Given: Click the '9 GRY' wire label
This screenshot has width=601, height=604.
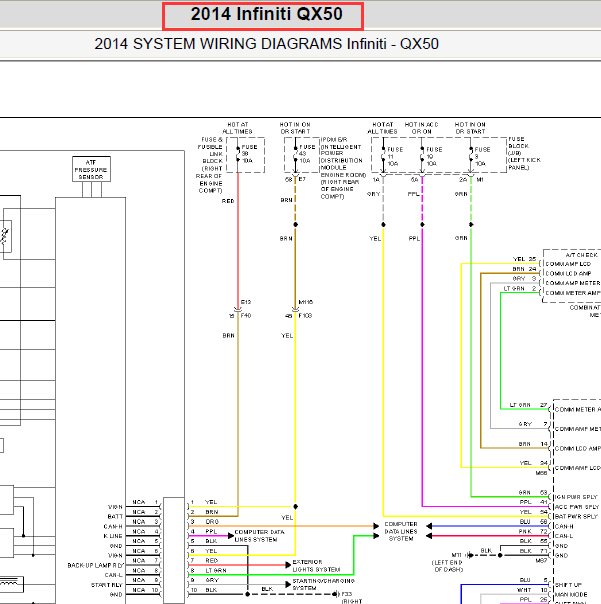Looking at the screenshot, I should tap(205, 580).
